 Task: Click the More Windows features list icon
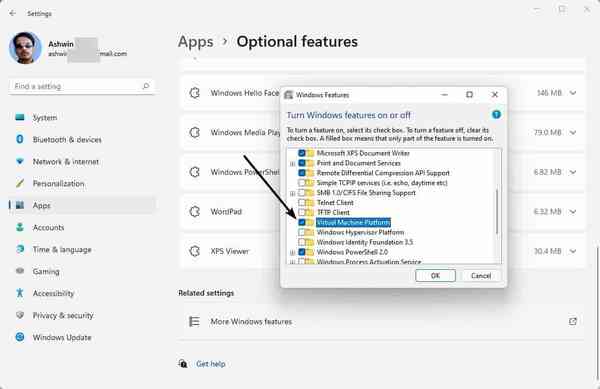[x=194, y=321]
